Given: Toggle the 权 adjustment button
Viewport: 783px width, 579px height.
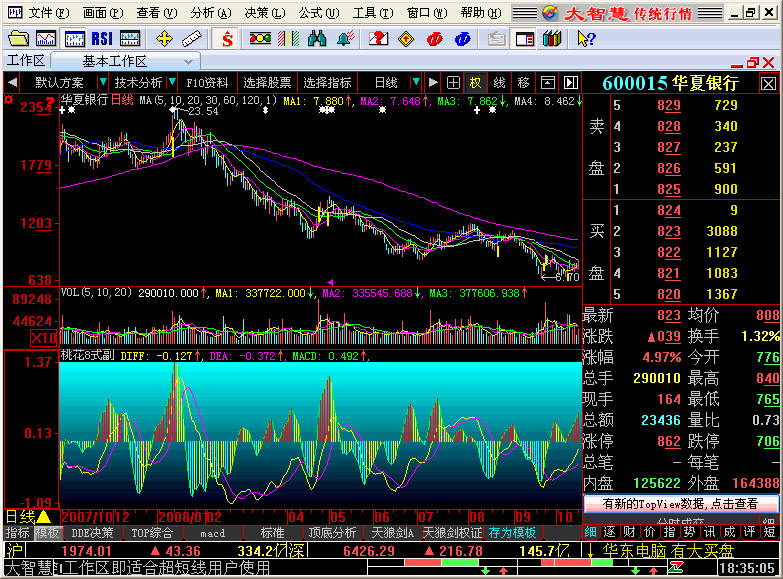Looking at the screenshot, I should 475,82.
